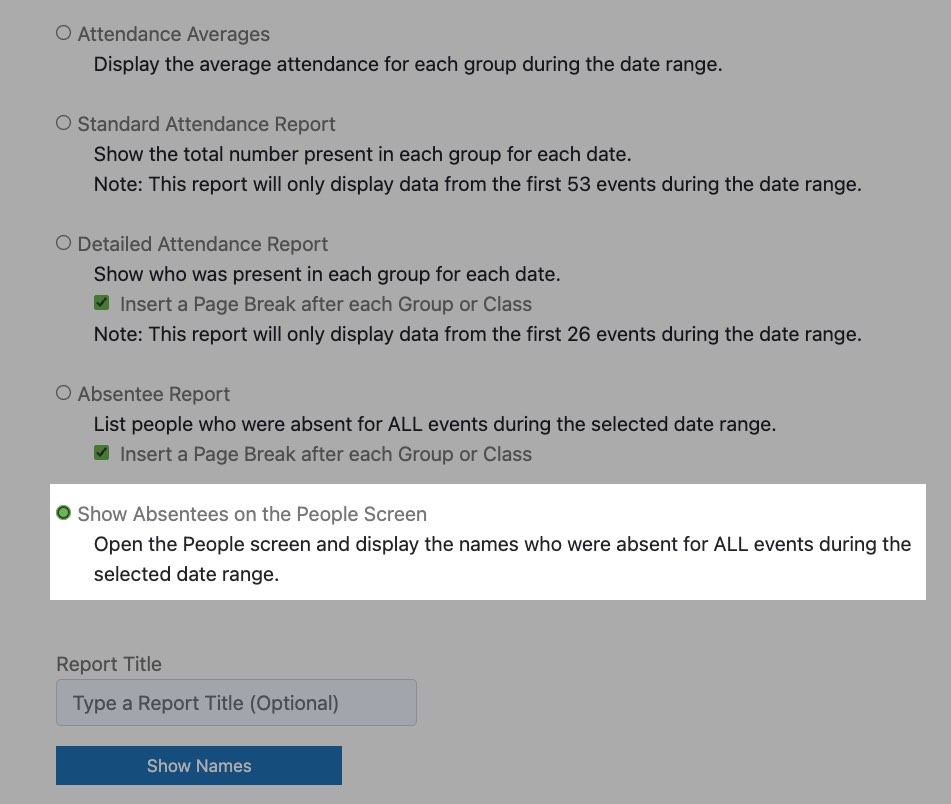Click the "Attendance Averages" label text

coord(173,35)
